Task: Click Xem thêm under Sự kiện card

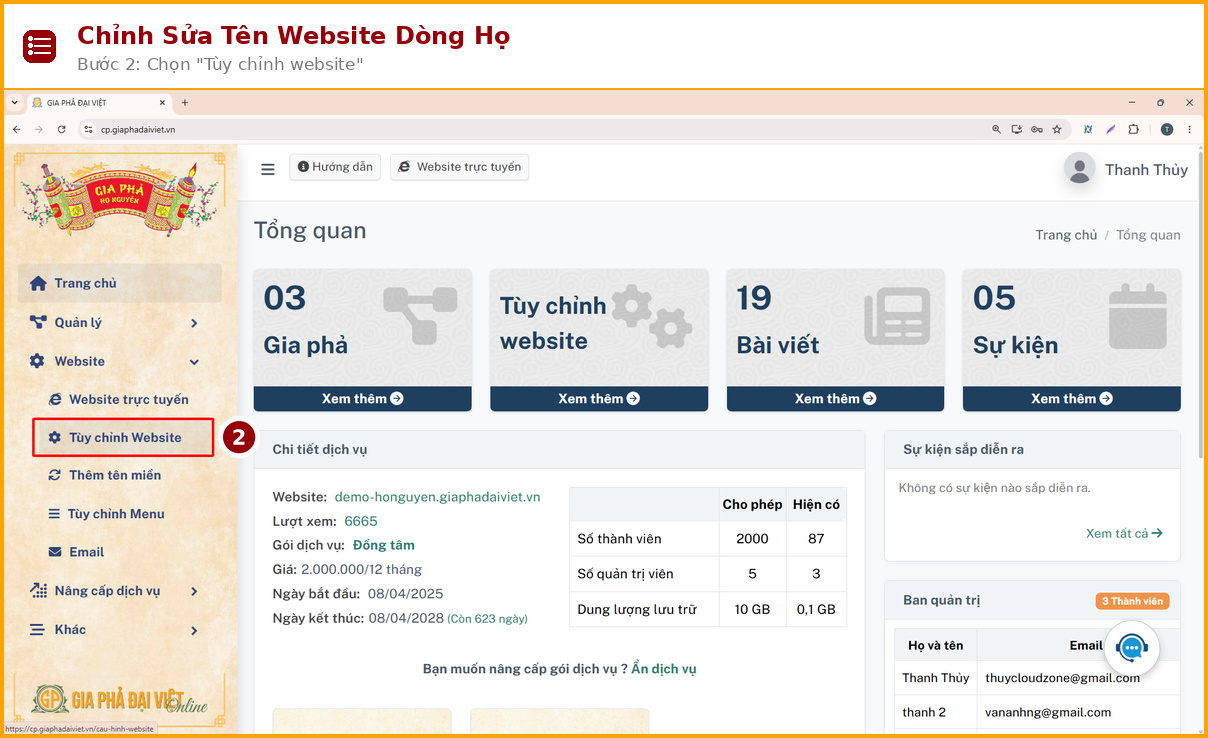Action: coord(1071,398)
